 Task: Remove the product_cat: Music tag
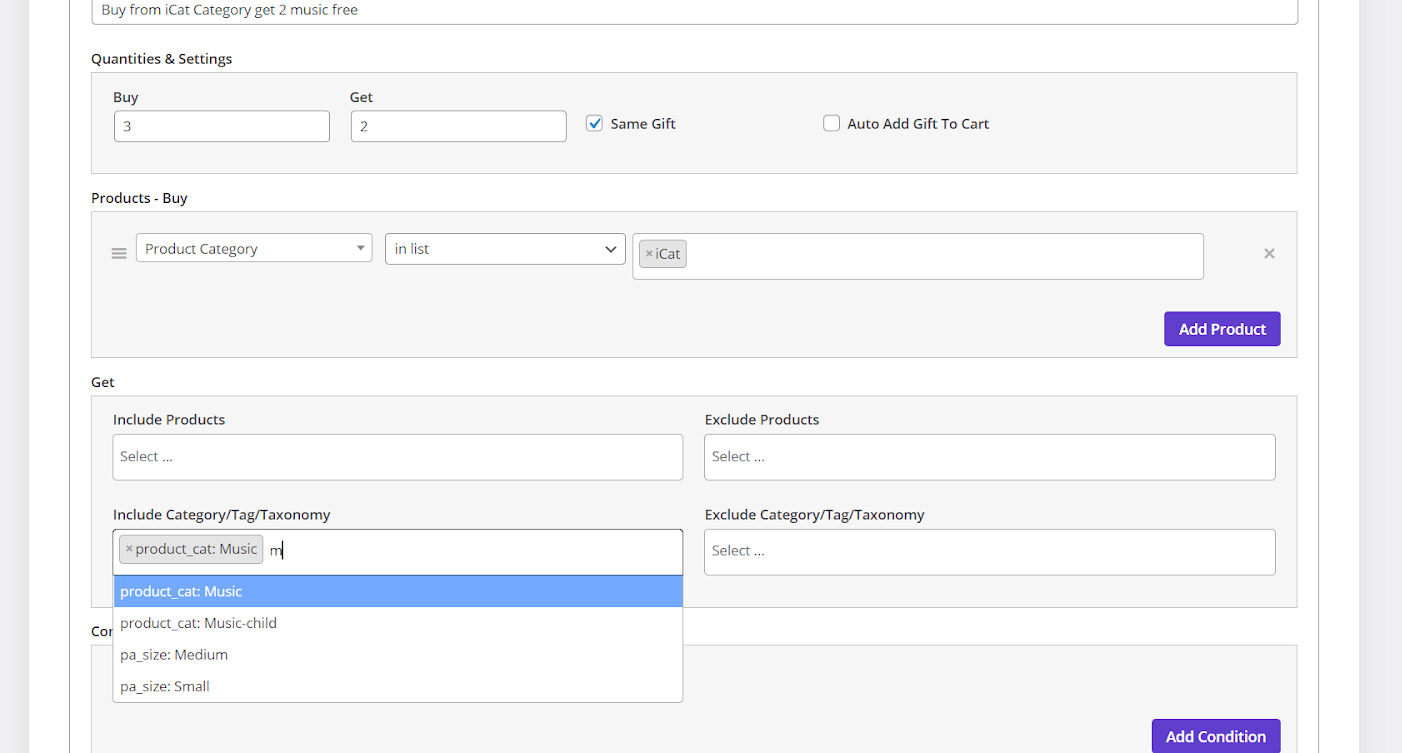click(x=129, y=549)
